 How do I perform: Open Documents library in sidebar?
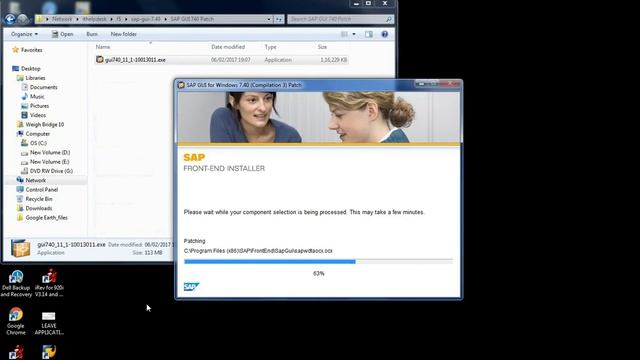(x=43, y=87)
